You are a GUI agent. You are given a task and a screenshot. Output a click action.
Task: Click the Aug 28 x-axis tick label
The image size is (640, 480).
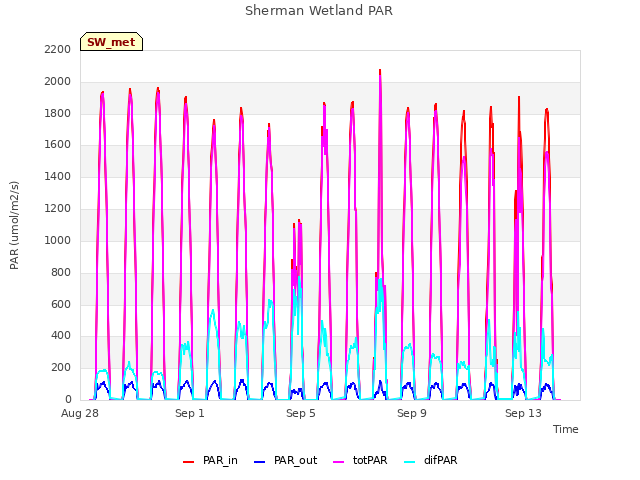tap(80, 413)
